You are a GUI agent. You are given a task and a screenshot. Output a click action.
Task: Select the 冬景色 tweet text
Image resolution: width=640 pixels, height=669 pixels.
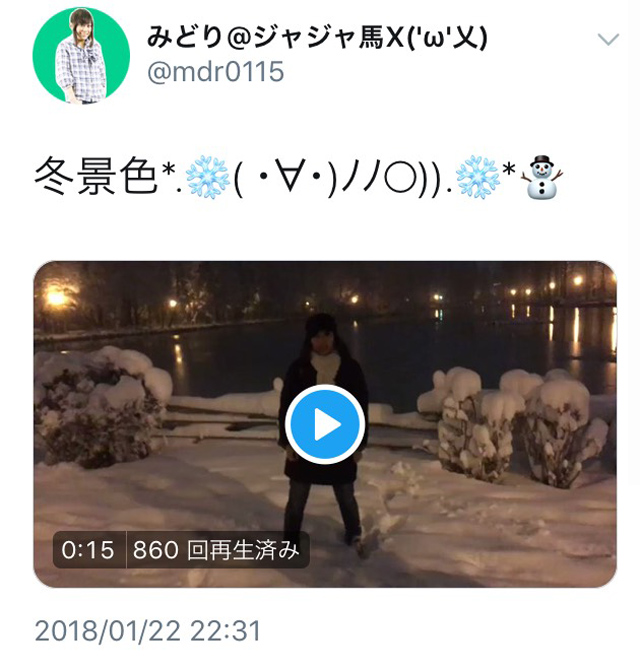point(96,176)
